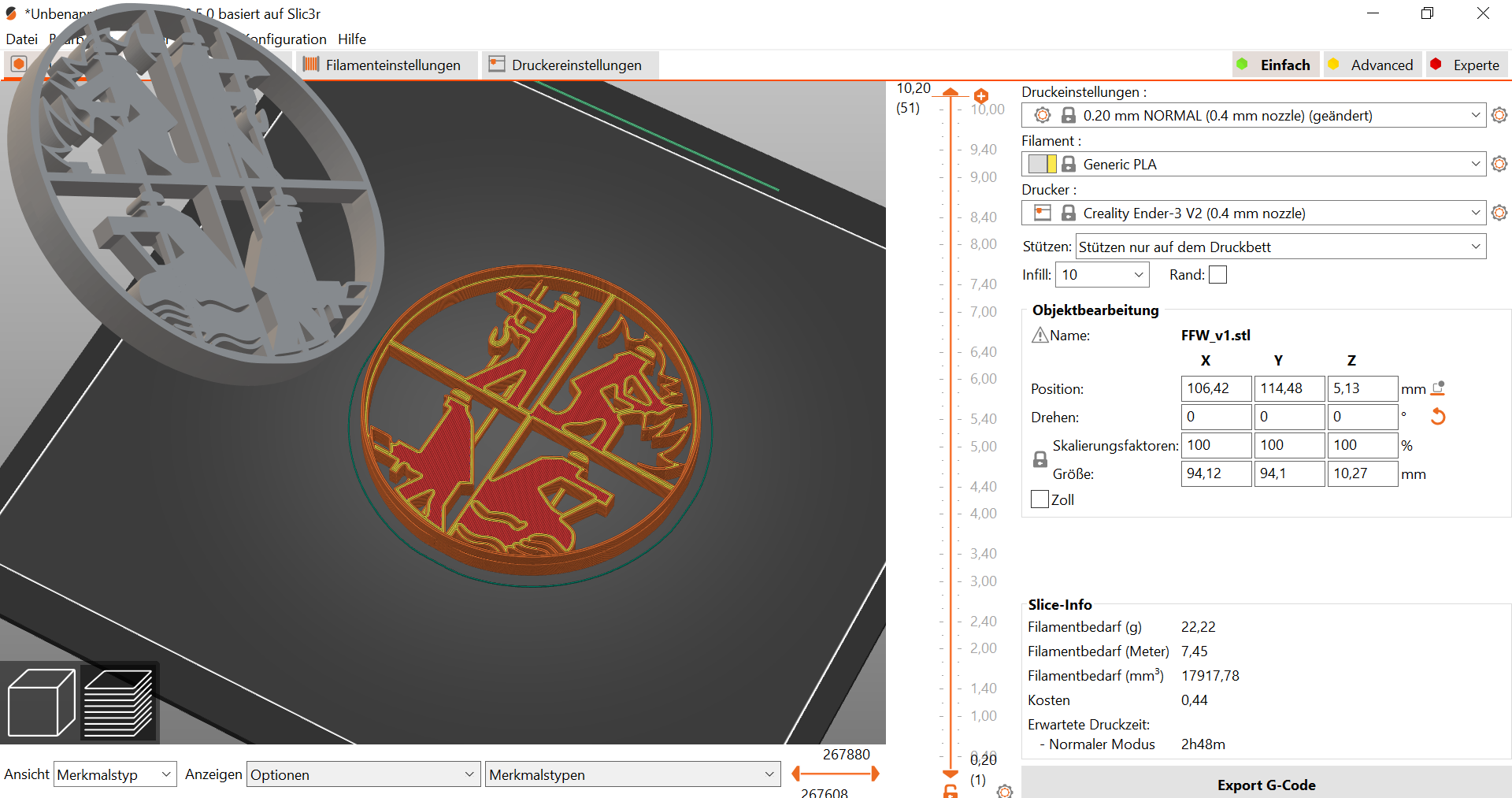Click the Filamentbedarf (g) value 22,22
Image resolution: width=1512 pixels, height=798 pixels.
[1199, 627]
